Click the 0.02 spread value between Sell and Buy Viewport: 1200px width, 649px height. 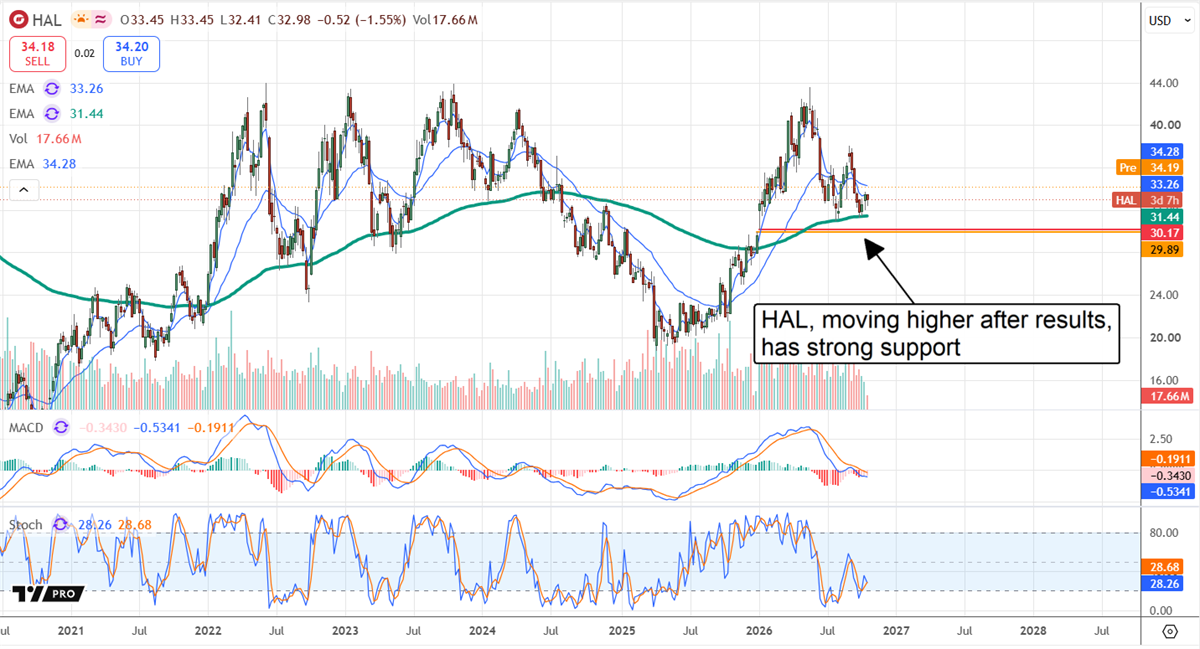point(84,53)
